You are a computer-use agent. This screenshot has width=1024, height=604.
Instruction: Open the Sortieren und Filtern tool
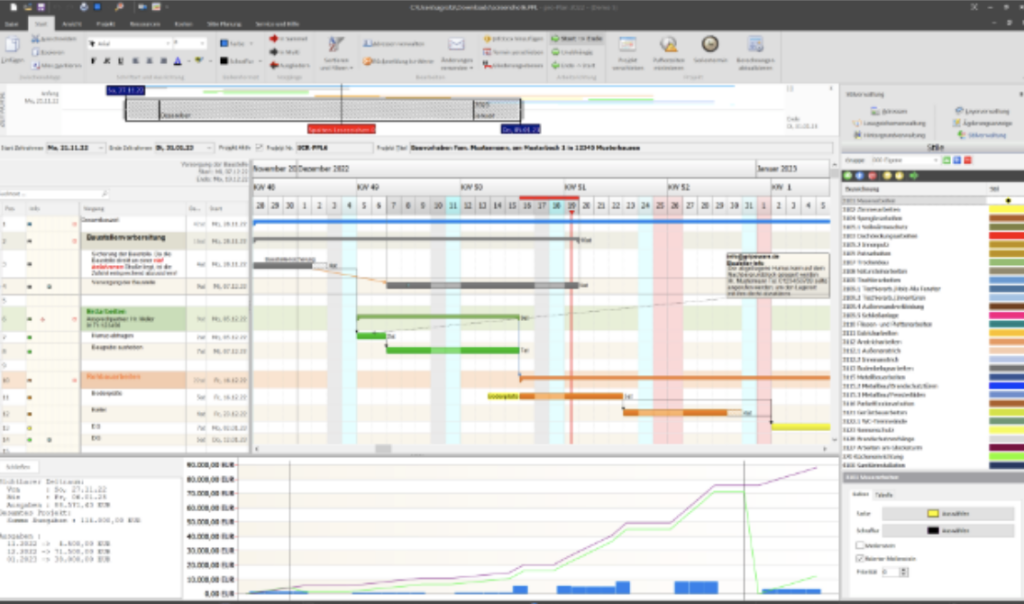pyautogui.click(x=337, y=50)
